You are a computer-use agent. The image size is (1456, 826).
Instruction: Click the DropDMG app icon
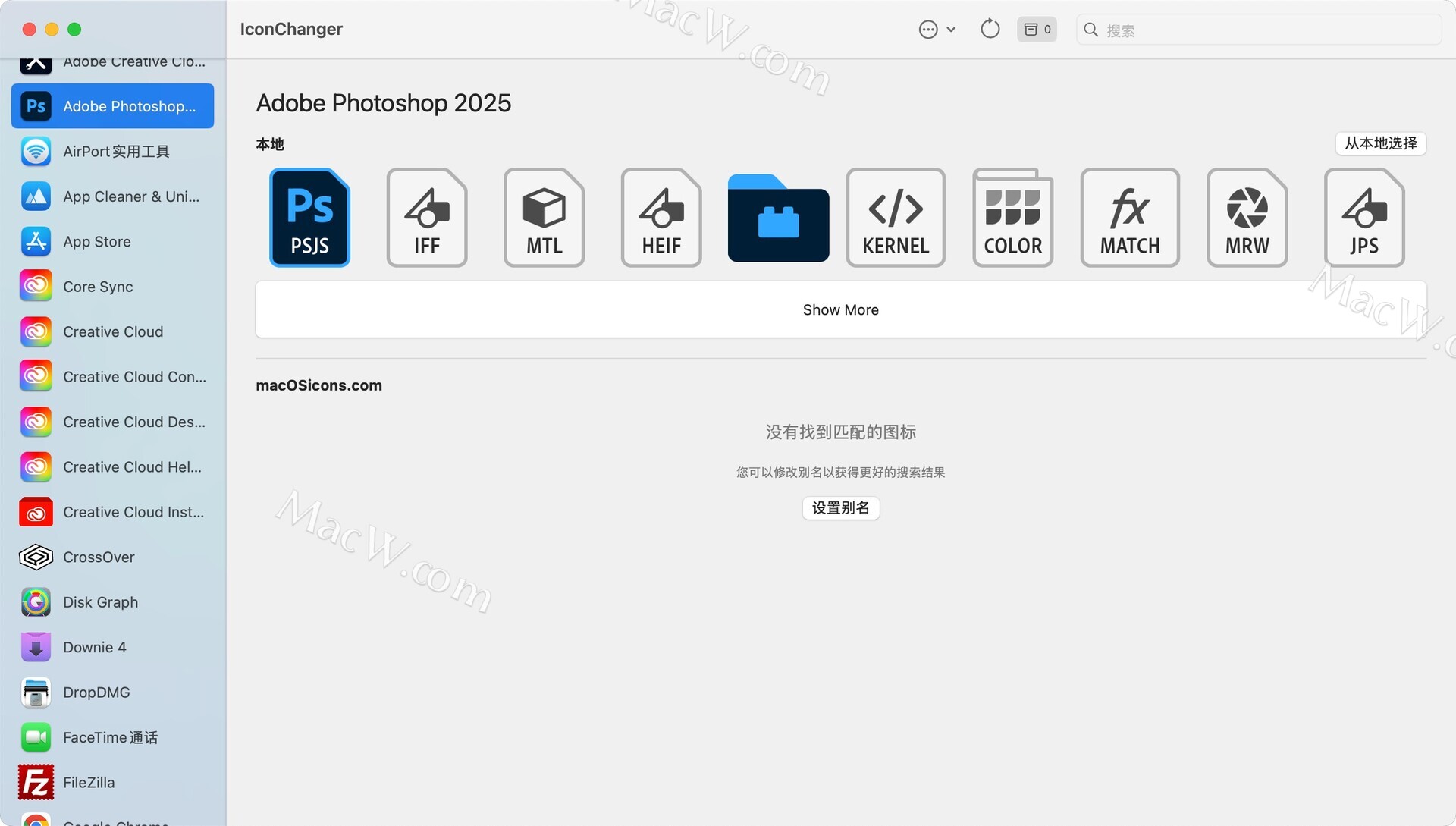36,693
